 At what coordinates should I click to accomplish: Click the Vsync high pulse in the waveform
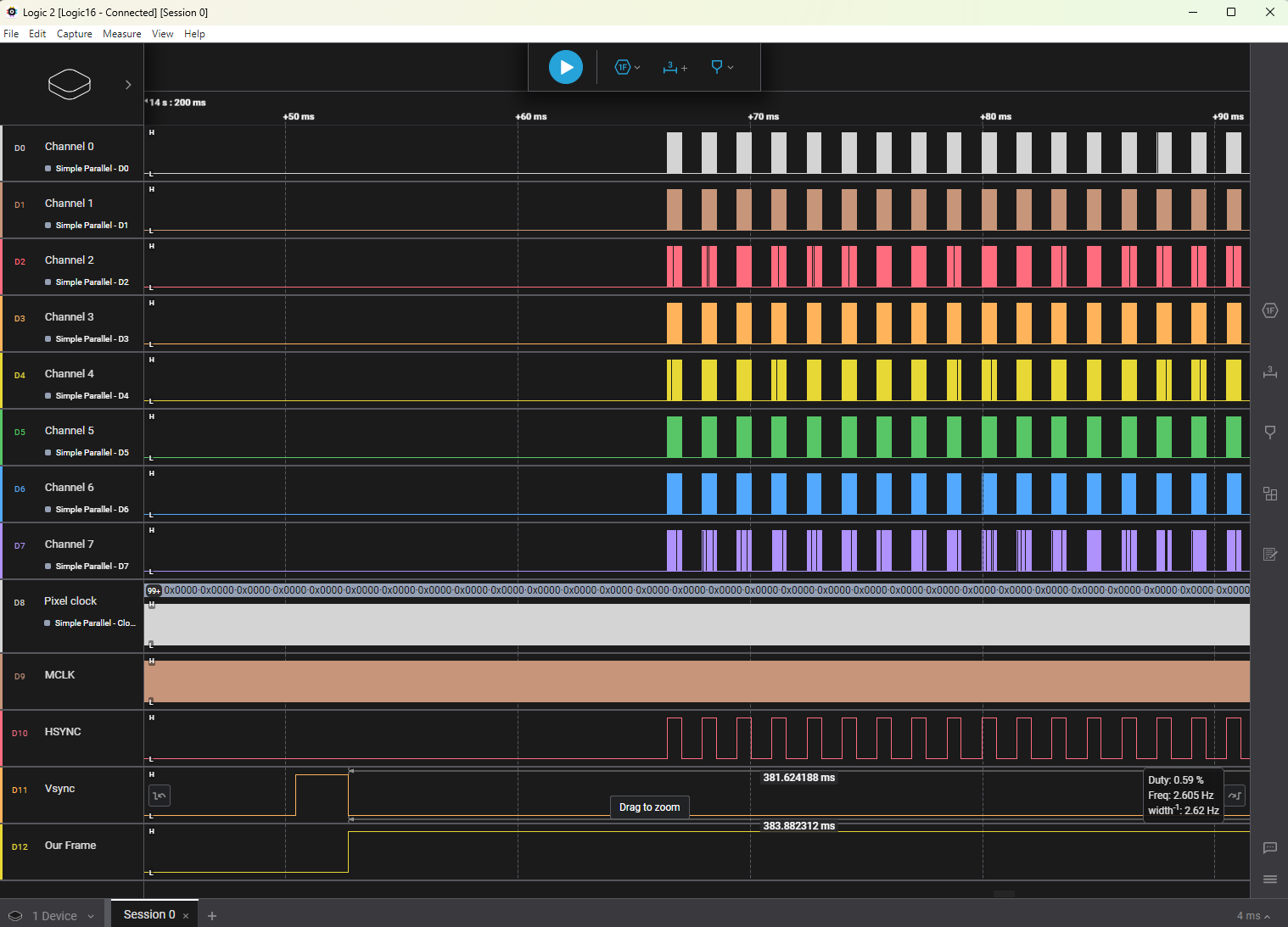point(322,795)
